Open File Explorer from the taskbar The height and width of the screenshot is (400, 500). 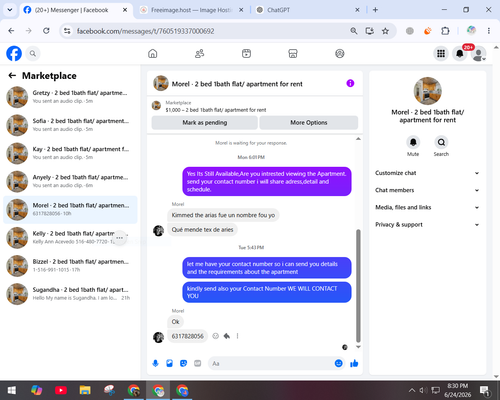(85, 390)
